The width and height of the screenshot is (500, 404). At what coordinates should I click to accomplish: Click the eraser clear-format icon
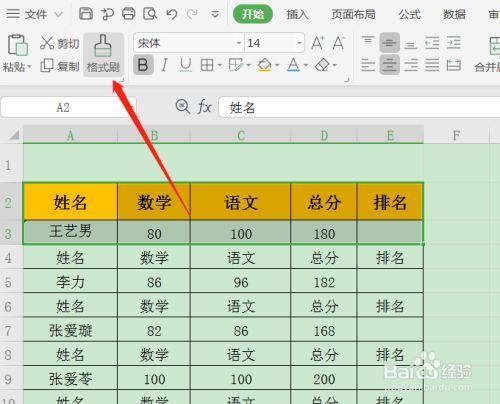[x=322, y=65]
